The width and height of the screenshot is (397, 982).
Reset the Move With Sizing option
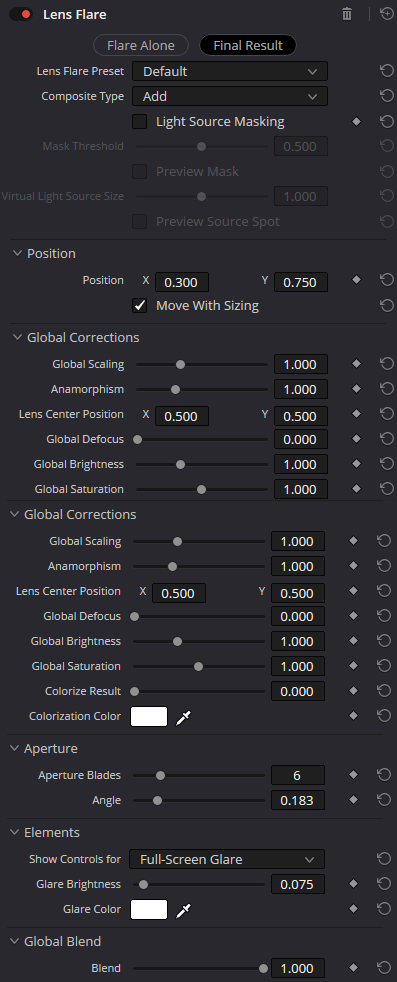point(386,305)
